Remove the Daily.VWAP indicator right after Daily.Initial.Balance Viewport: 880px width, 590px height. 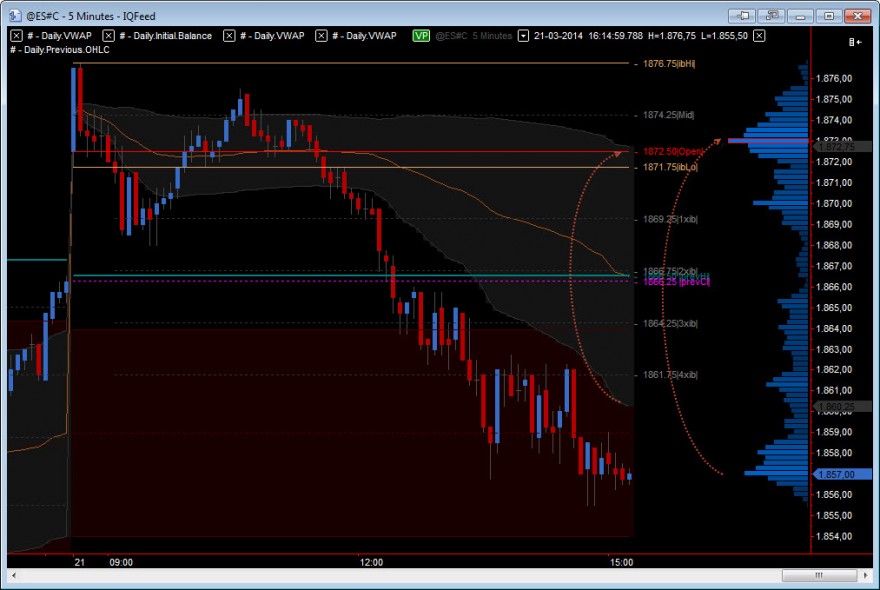(x=229, y=36)
